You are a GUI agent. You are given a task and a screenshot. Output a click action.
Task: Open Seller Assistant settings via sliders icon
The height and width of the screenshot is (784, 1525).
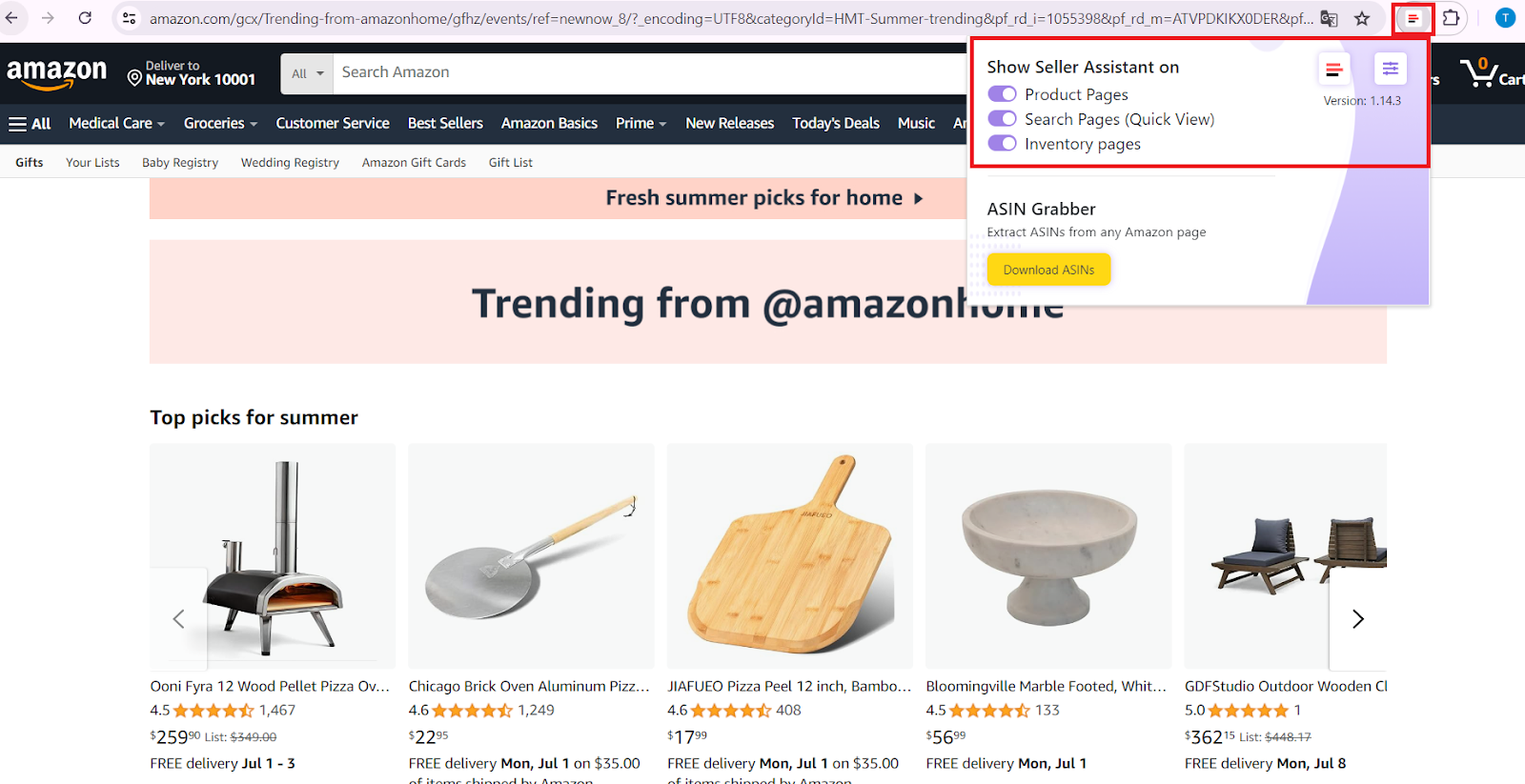(1390, 69)
